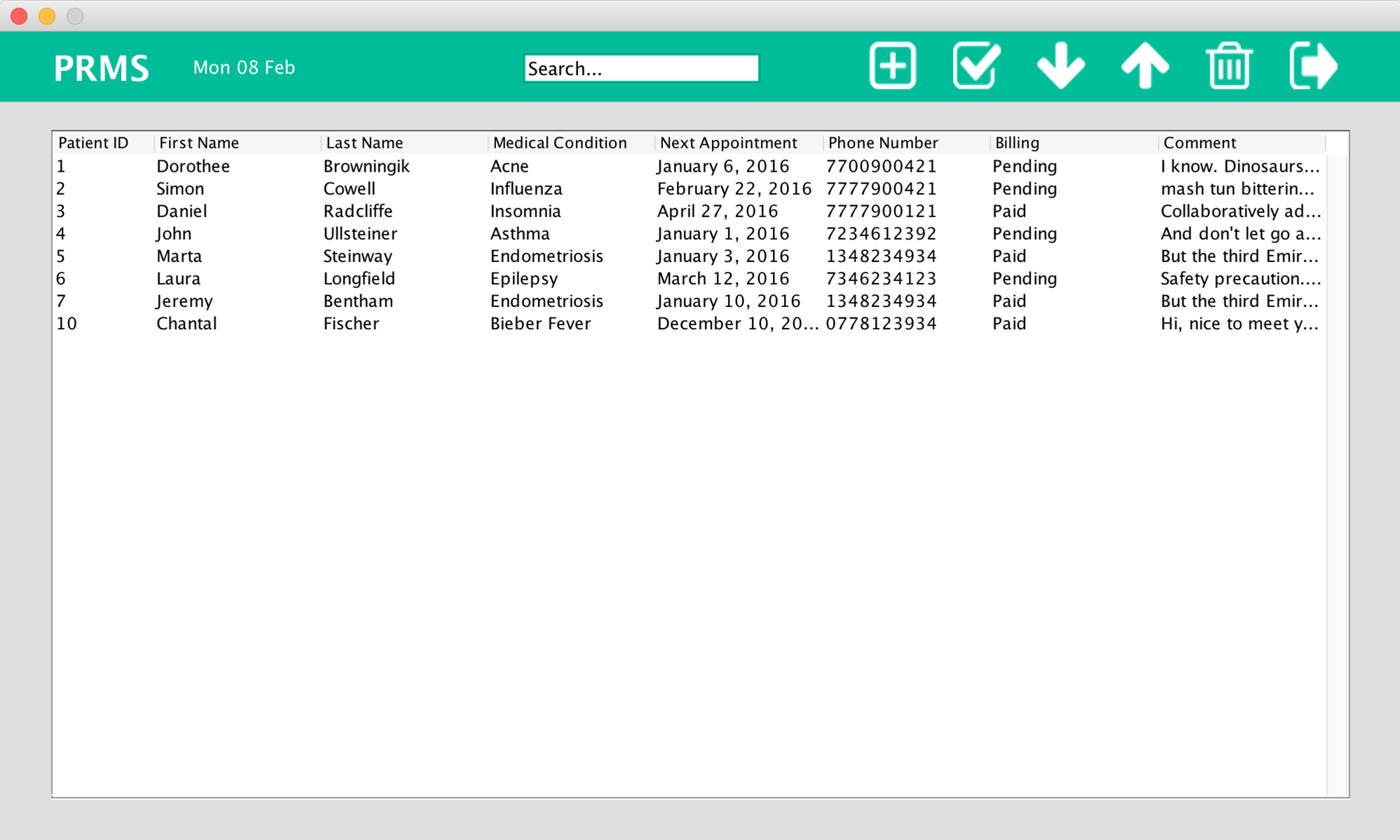Click the PRMS logo title
The image size is (1400, 840).
102,68
